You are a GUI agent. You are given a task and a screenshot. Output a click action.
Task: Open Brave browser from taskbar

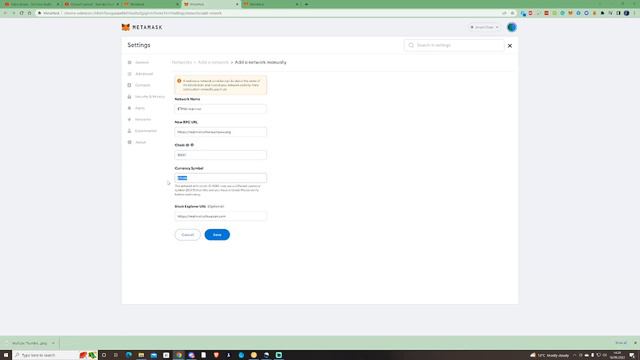pos(216,355)
